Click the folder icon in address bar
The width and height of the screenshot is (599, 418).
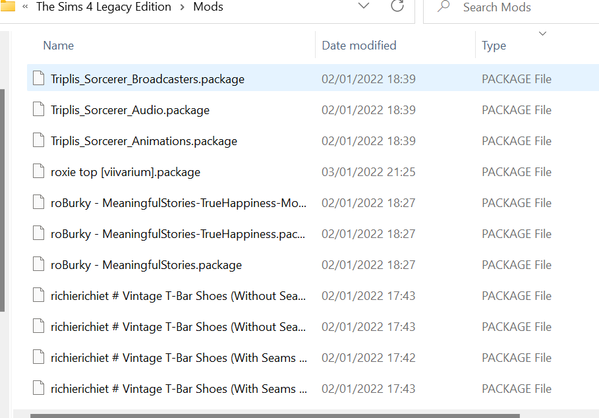coord(7,6)
